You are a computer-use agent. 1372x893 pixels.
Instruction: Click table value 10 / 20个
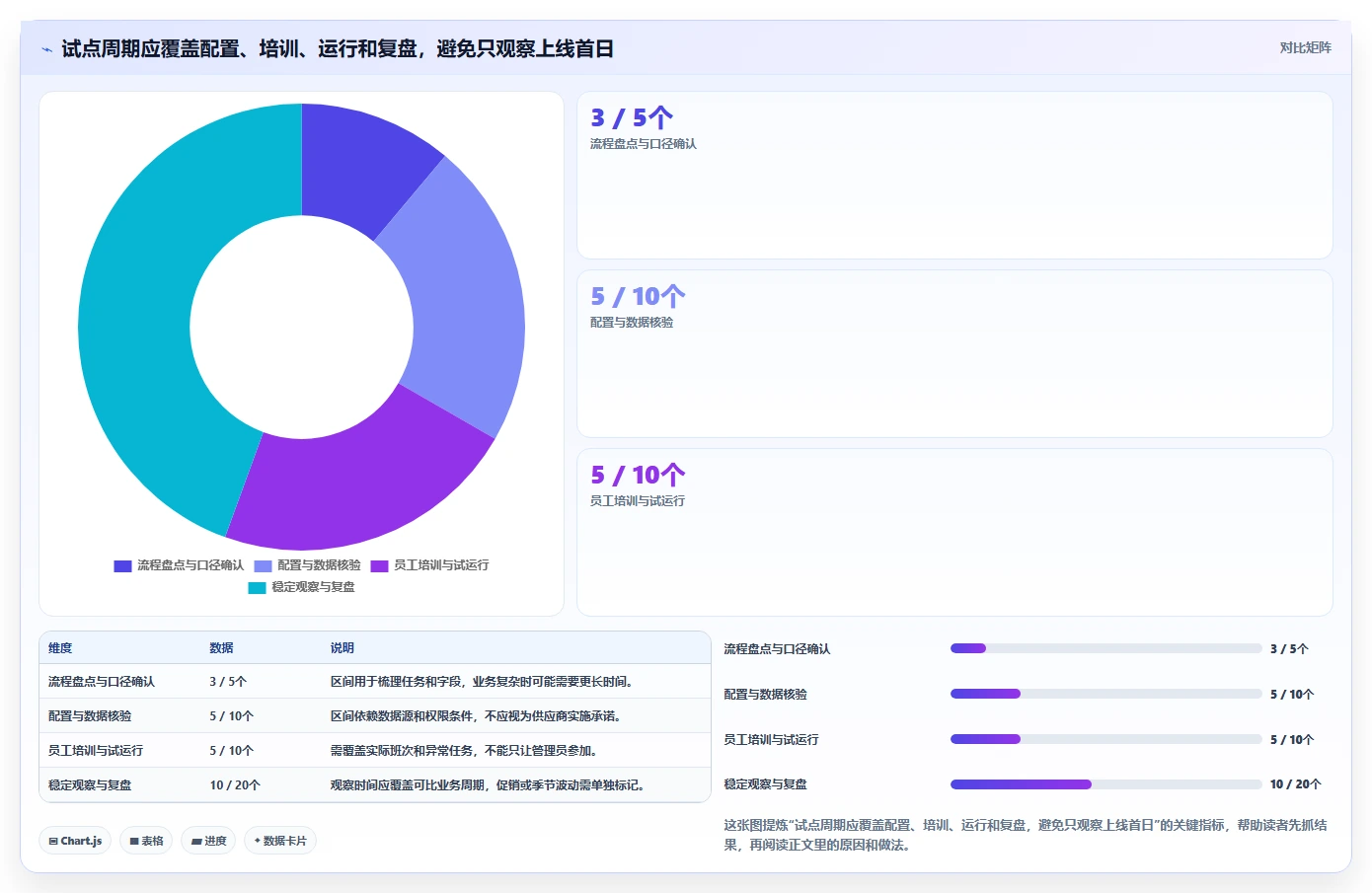[x=235, y=785]
